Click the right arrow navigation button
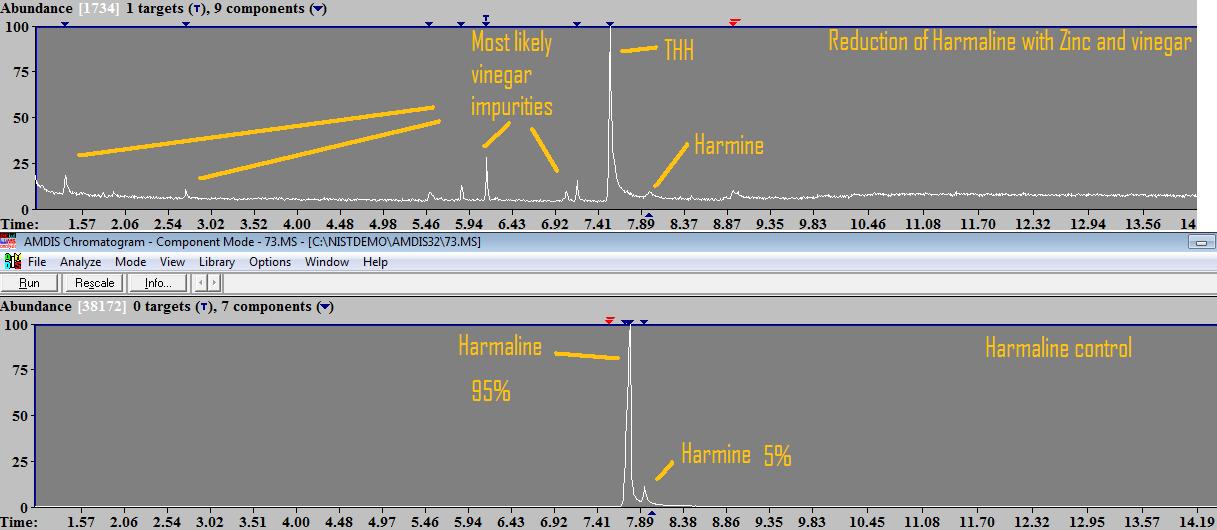Viewport: 1217px width, 530px height. coord(213,283)
